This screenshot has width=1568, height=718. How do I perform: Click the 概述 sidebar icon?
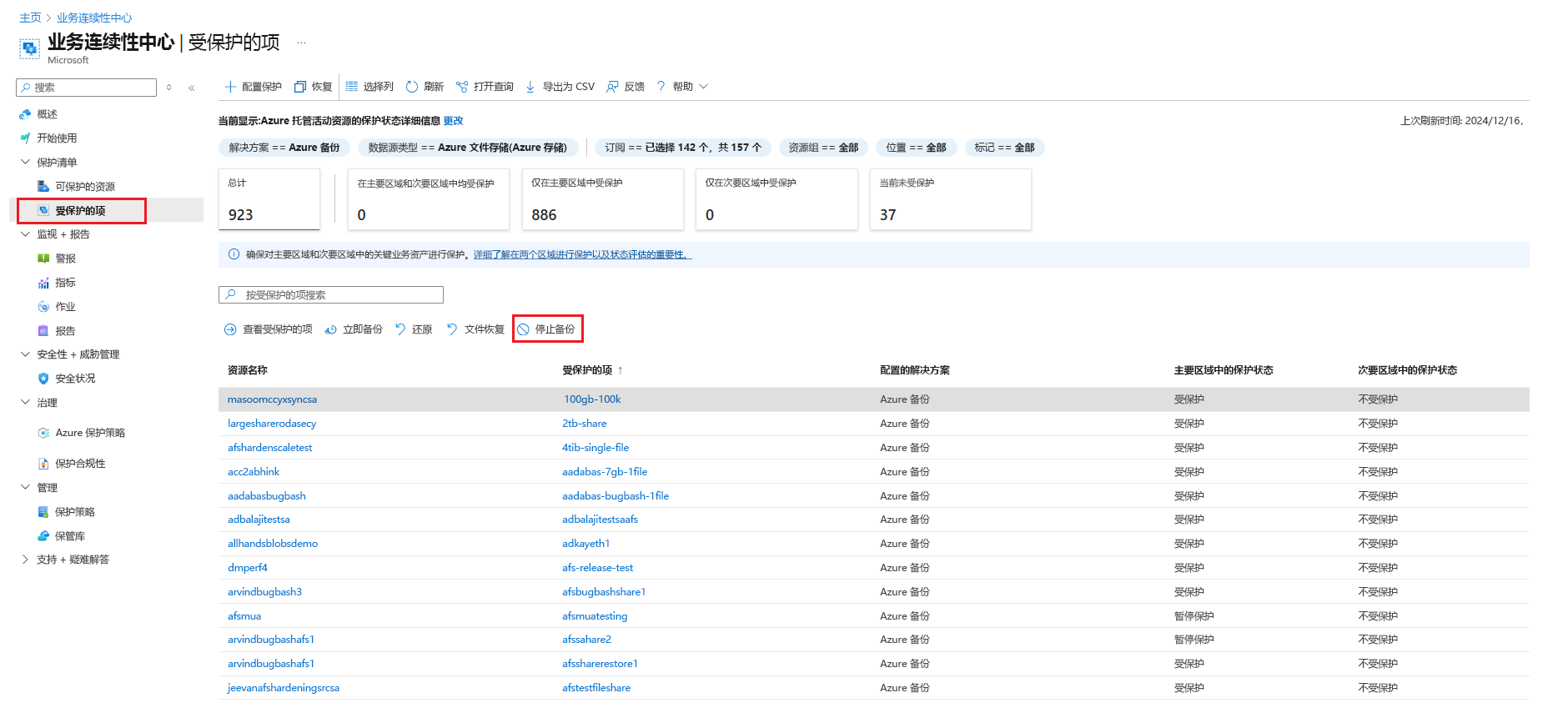(x=25, y=114)
